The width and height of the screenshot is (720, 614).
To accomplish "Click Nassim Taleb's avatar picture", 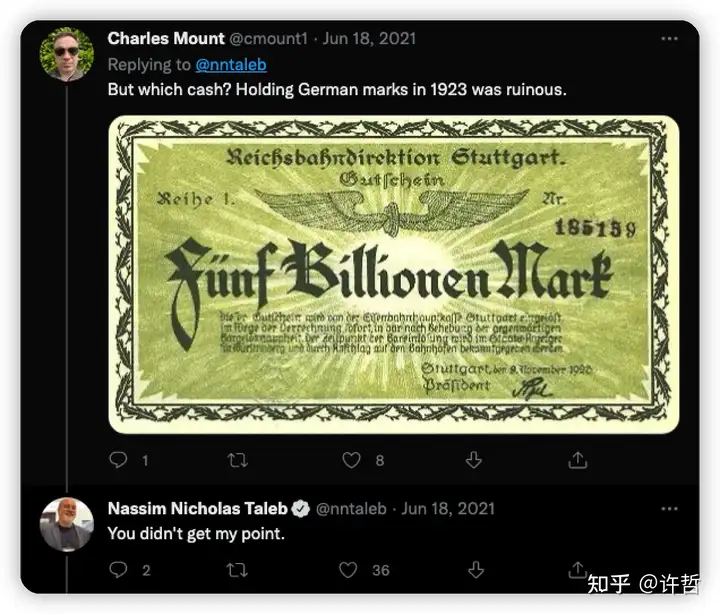I will tap(66, 524).
